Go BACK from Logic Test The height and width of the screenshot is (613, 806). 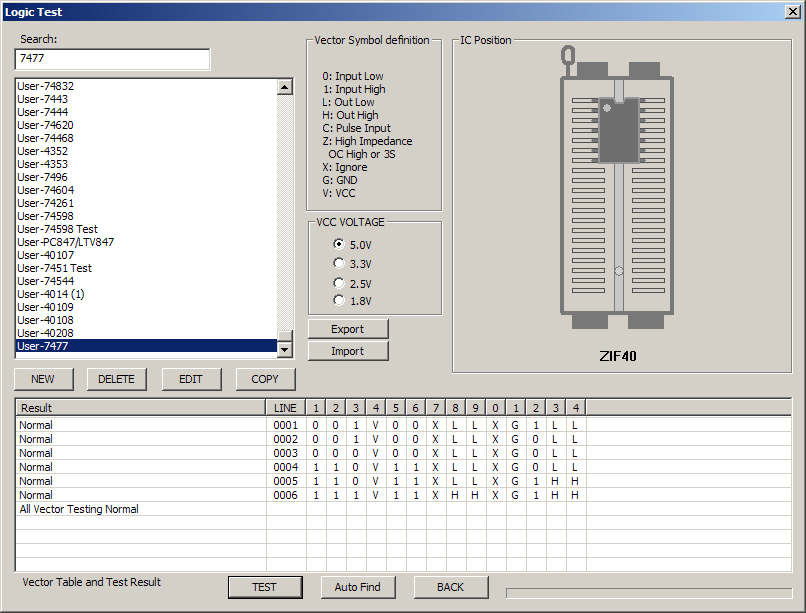pyautogui.click(x=450, y=587)
